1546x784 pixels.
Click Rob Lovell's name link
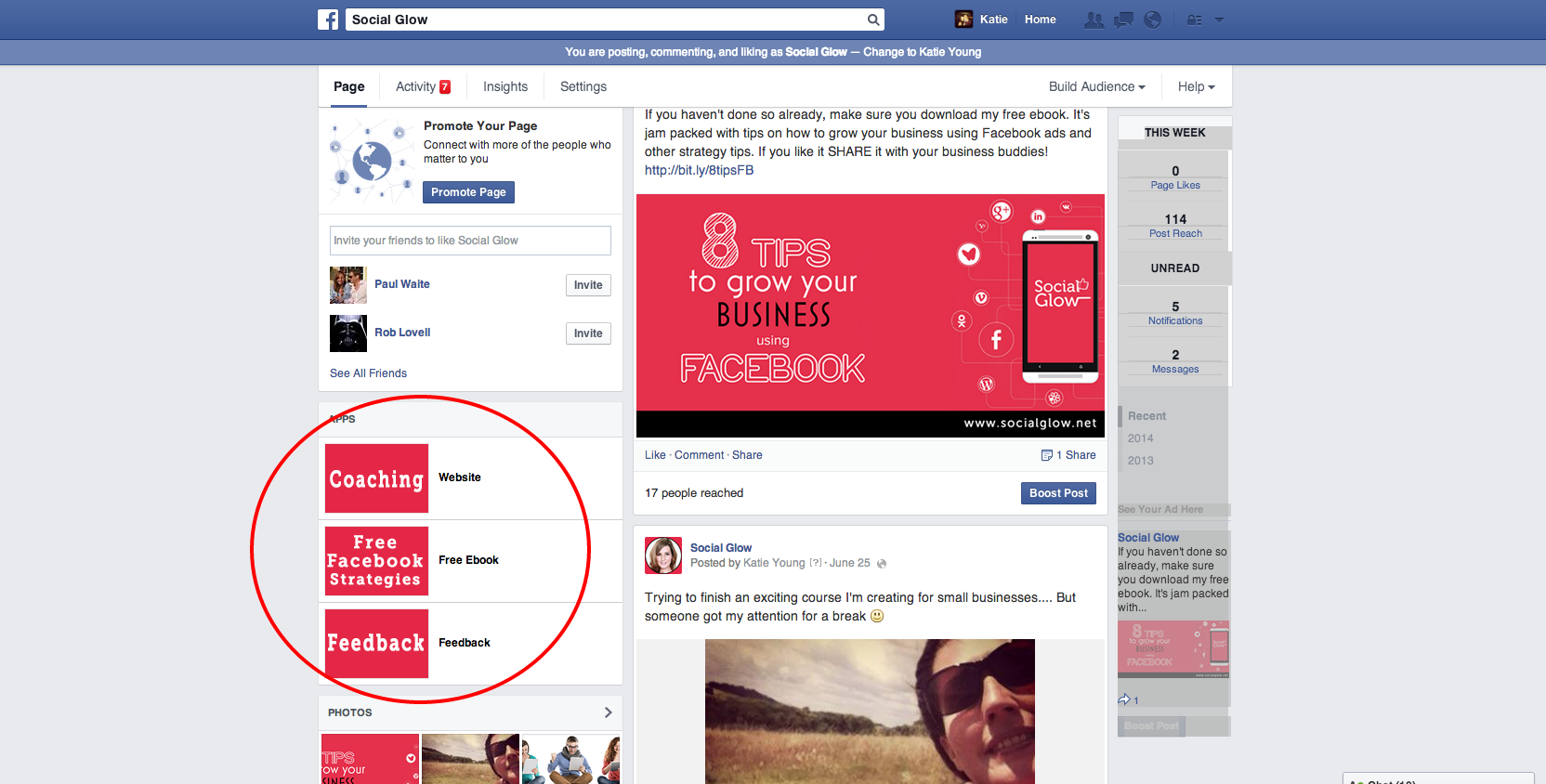tap(402, 333)
